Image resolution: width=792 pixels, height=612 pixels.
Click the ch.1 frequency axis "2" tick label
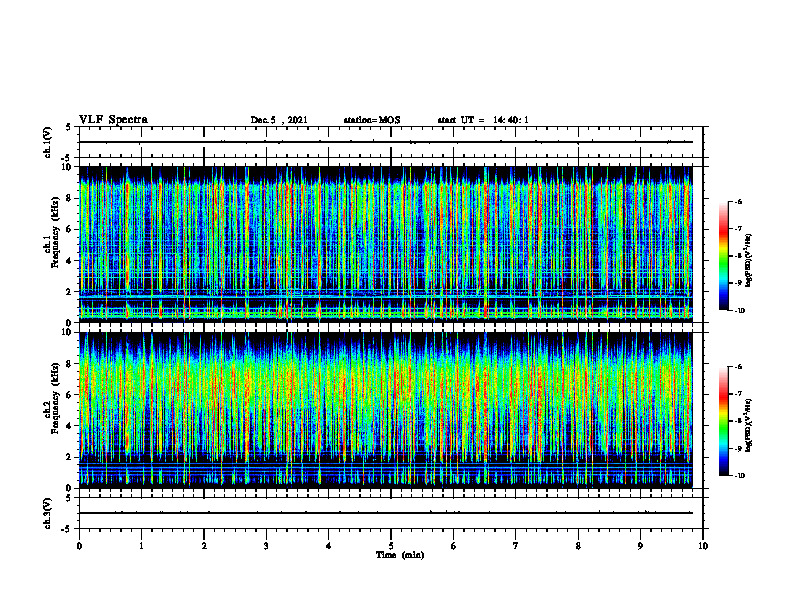click(69, 292)
